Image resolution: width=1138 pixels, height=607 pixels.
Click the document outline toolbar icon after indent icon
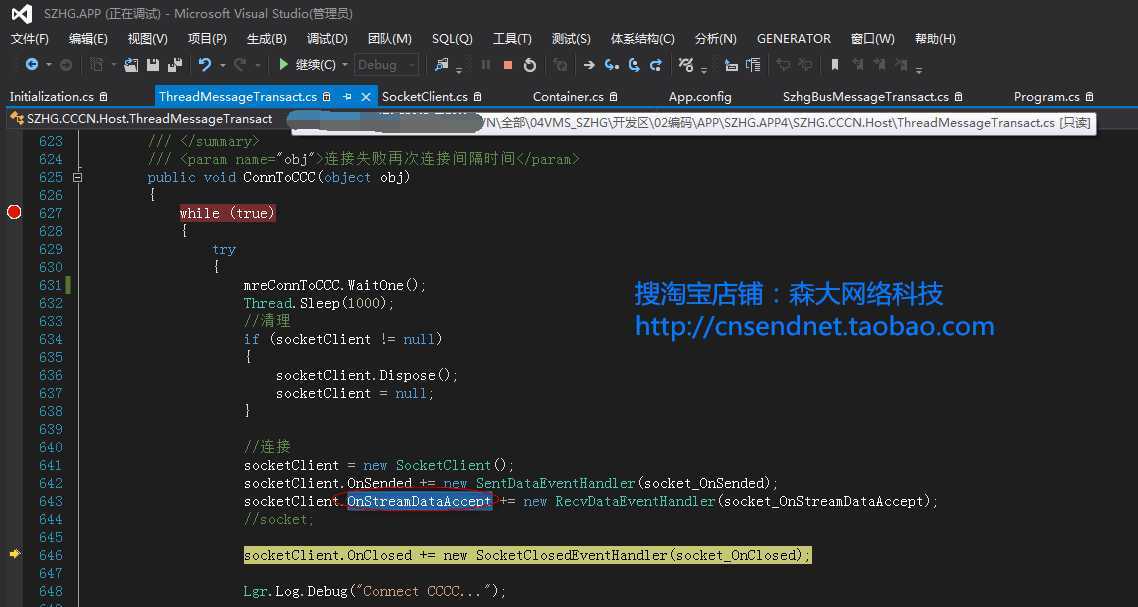pyautogui.click(x=753, y=65)
